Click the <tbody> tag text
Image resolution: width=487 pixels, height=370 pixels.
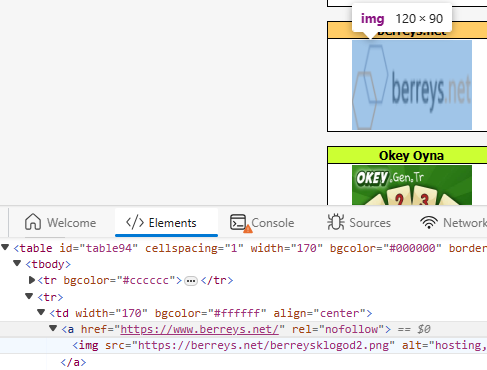coord(48,264)
